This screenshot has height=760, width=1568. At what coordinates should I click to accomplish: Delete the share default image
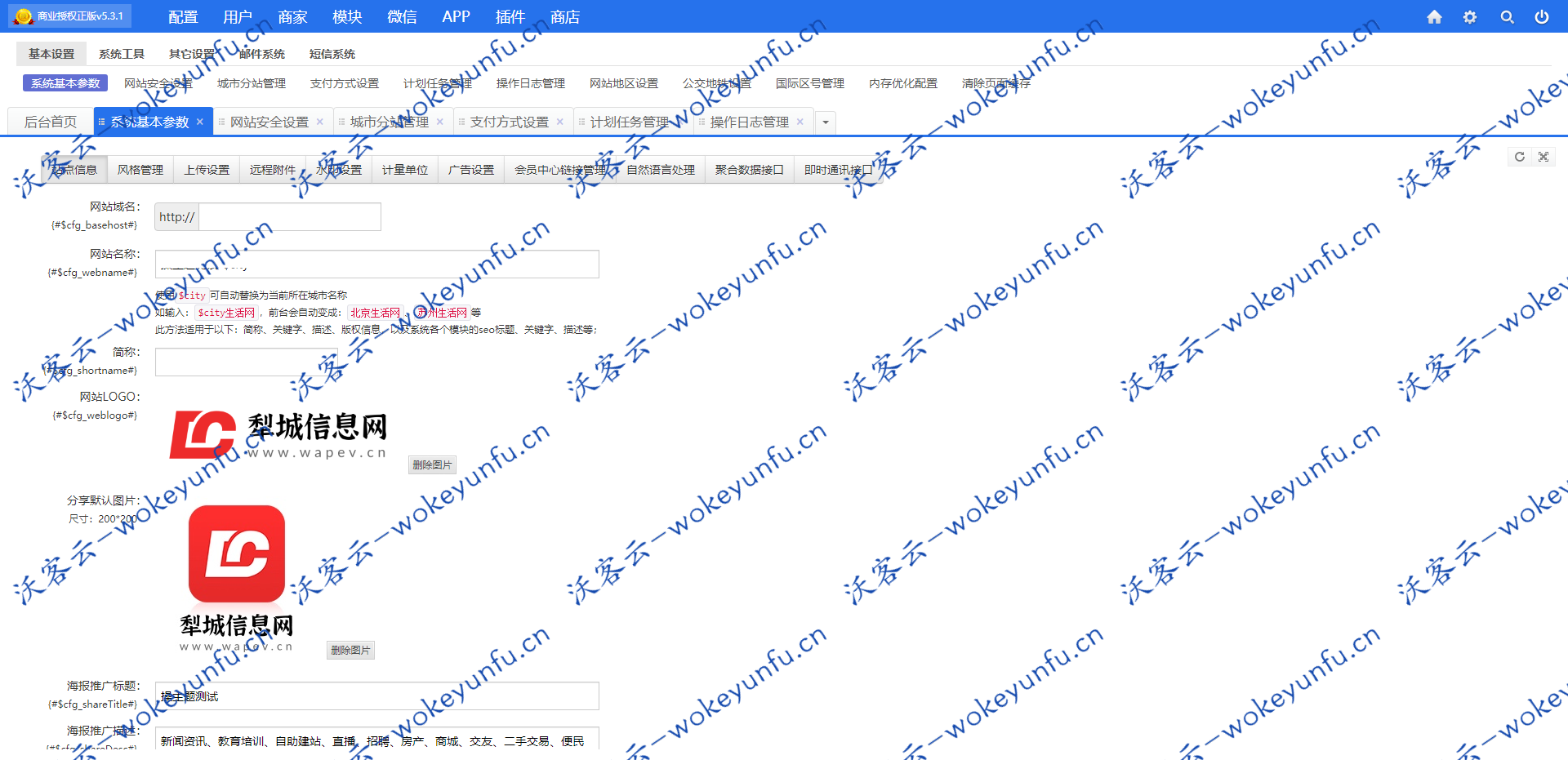tap(350, 650)
